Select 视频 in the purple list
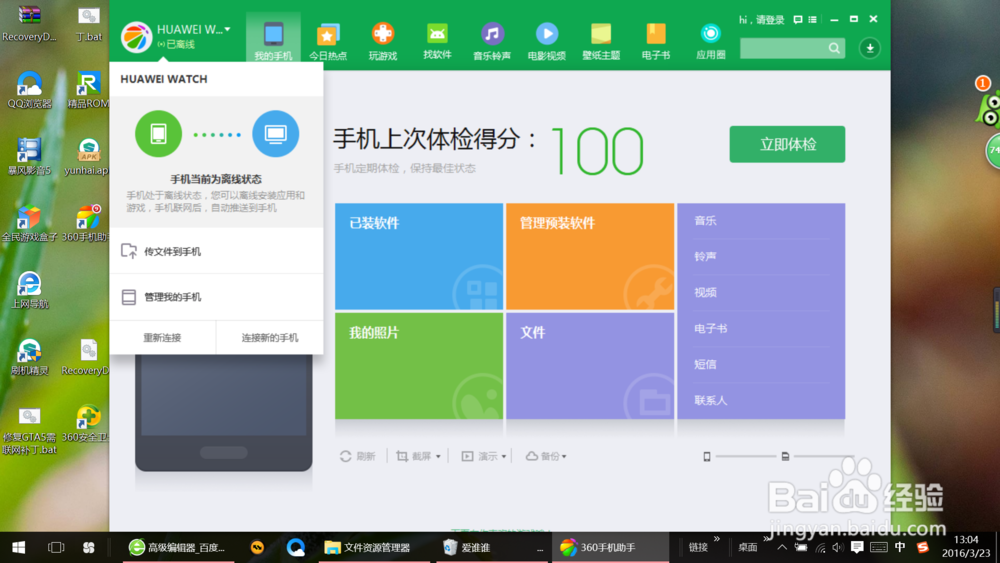The image size is (1000, 563). [x=705, y=292]
